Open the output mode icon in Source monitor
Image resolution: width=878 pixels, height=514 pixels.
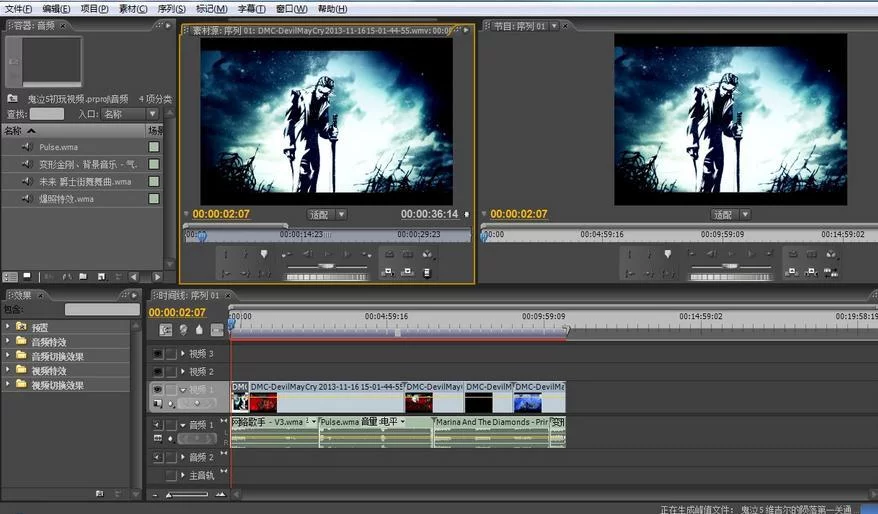point(427,255)
